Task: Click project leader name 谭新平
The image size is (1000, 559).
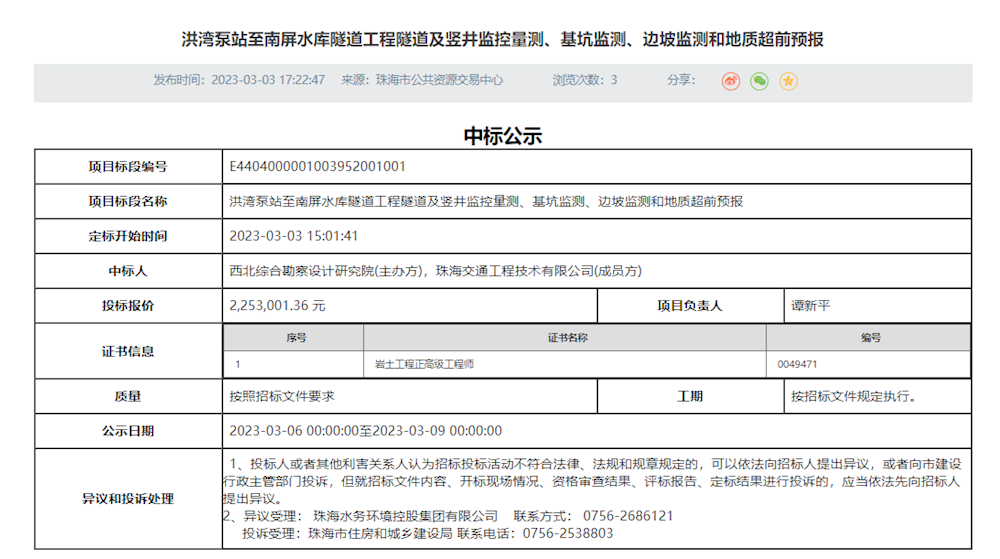Action: 811,305
